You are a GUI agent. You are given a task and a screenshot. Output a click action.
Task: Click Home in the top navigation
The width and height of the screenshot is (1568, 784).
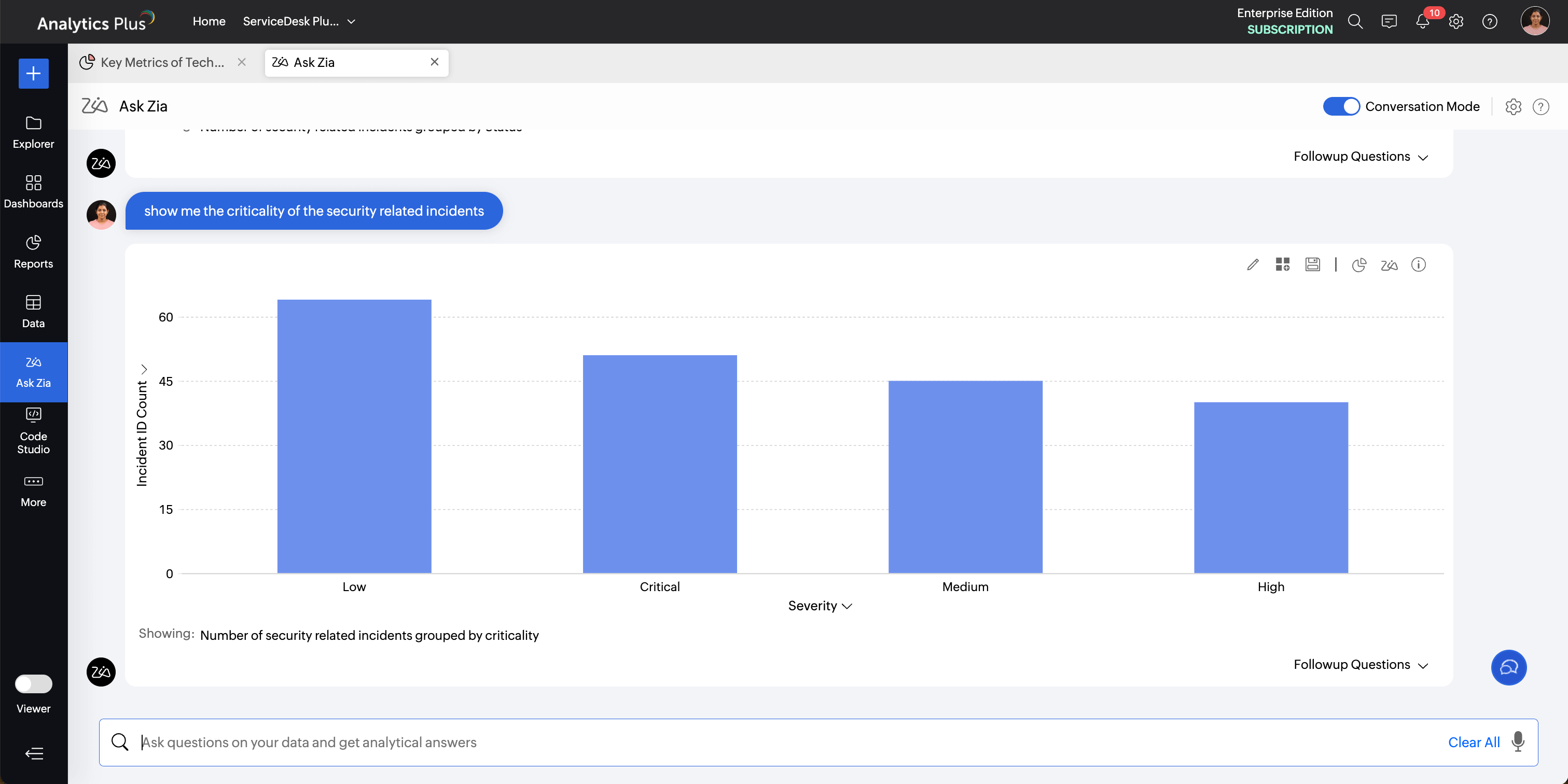pos(209,21)
